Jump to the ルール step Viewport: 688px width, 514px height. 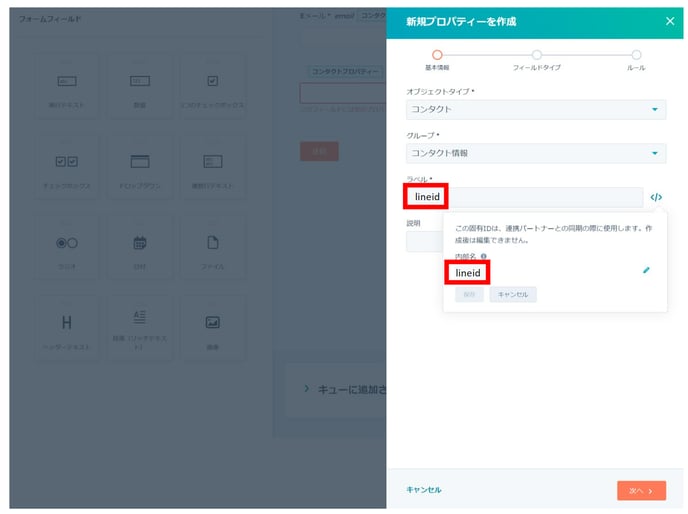pyautogui.click(x=636, y=55)
